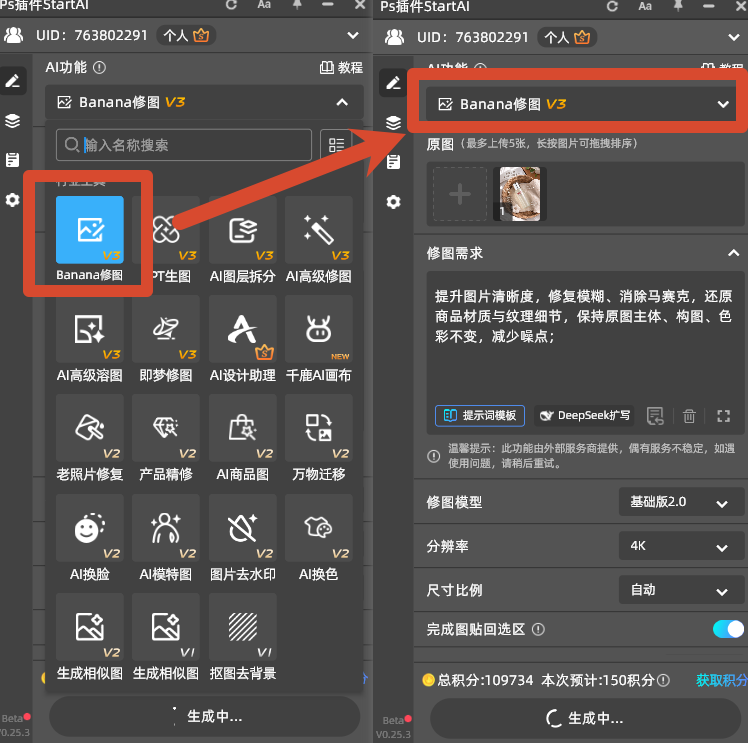Open 即梦修图 tool
The image size is (748, 743).
pos(166,329)
